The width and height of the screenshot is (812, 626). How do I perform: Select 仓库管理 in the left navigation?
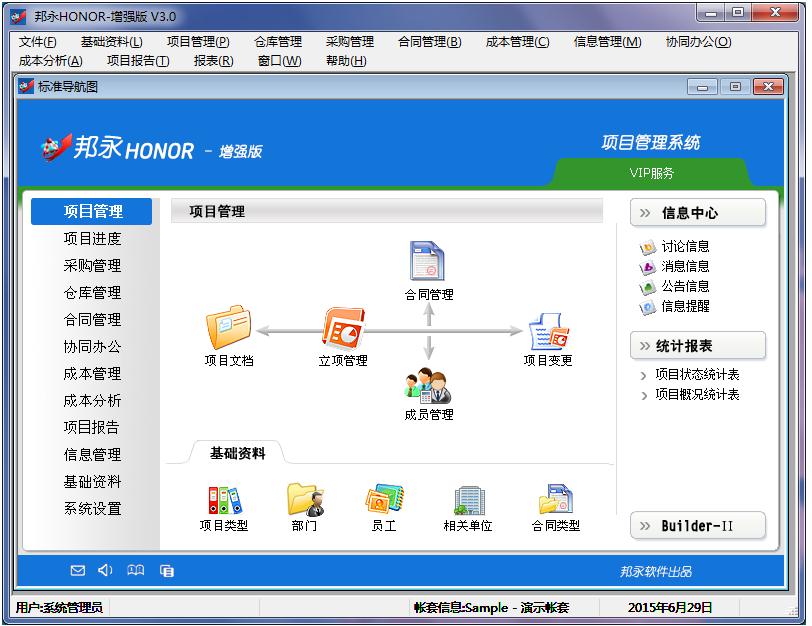point(92,293)
